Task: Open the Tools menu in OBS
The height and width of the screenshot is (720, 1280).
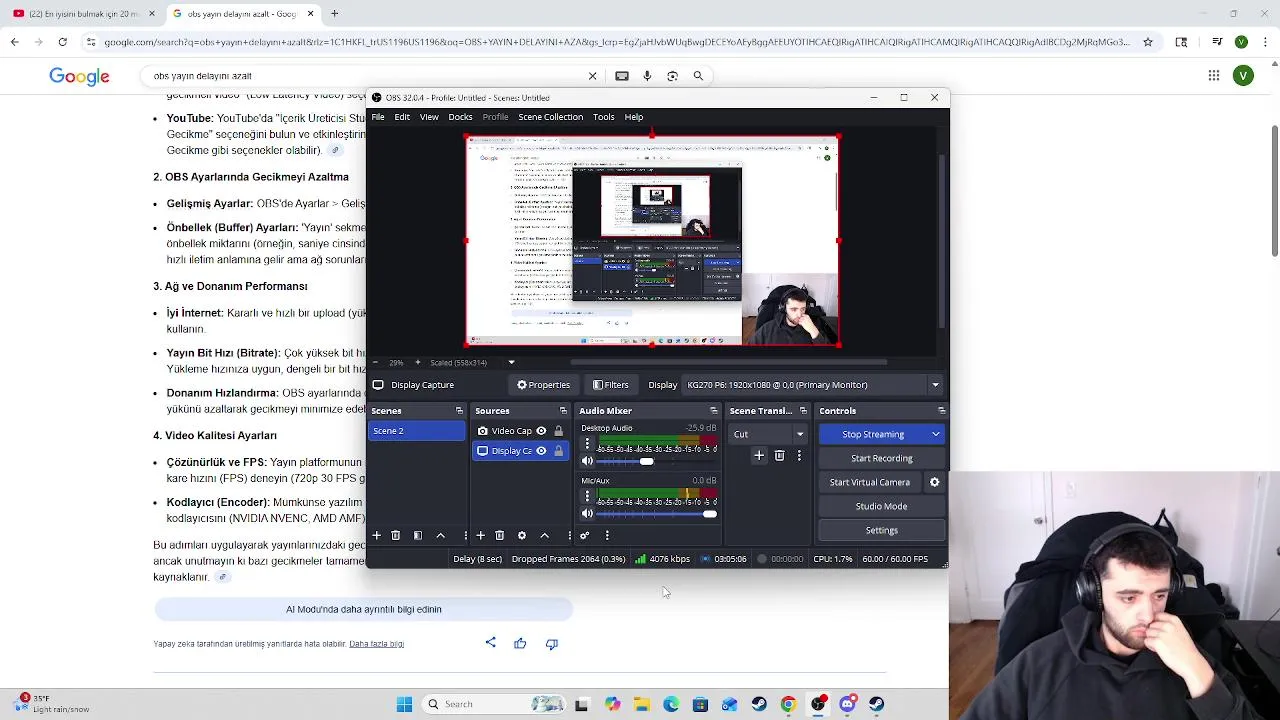Action: (603, 117)
